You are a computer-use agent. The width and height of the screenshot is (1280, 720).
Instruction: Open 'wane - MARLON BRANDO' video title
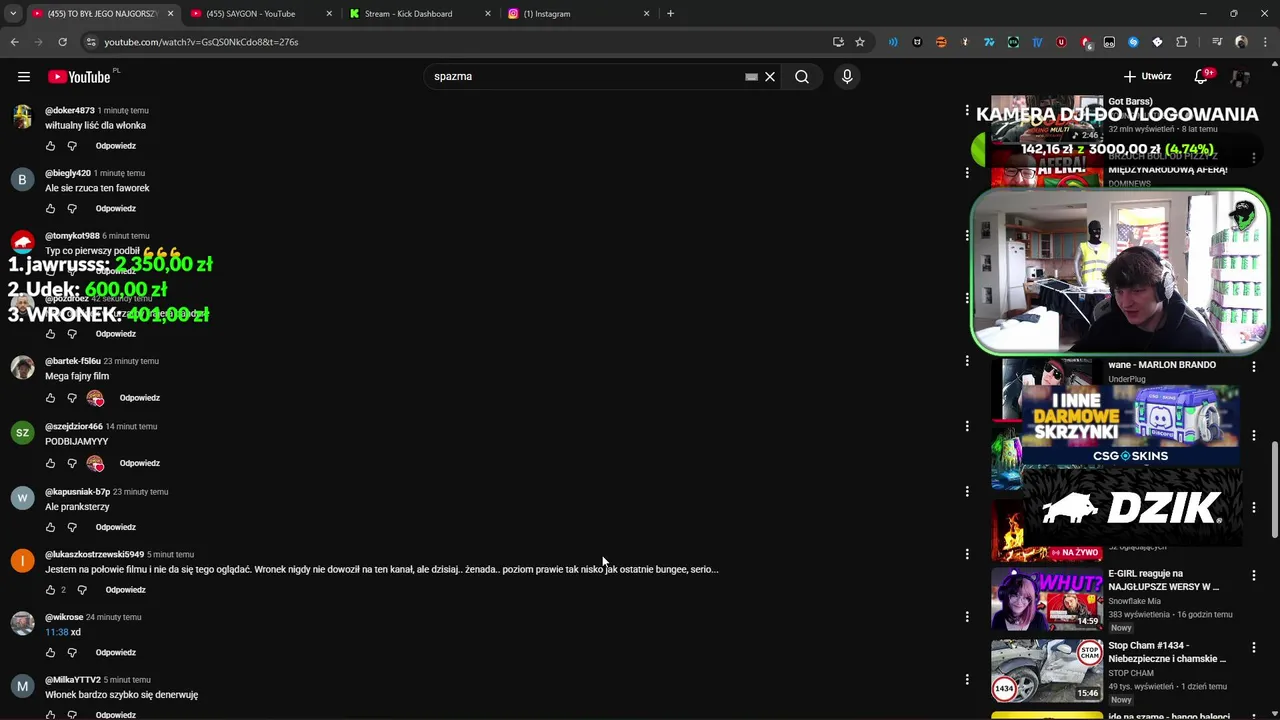point(1162,365)
